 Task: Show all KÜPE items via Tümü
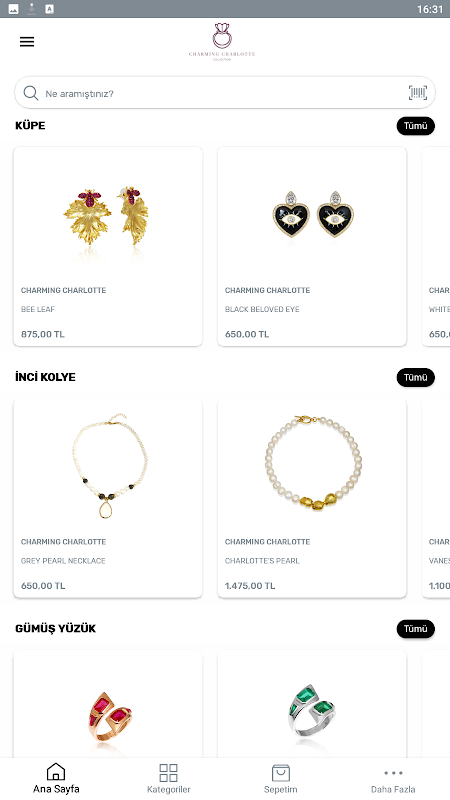(x=416, y=126)
